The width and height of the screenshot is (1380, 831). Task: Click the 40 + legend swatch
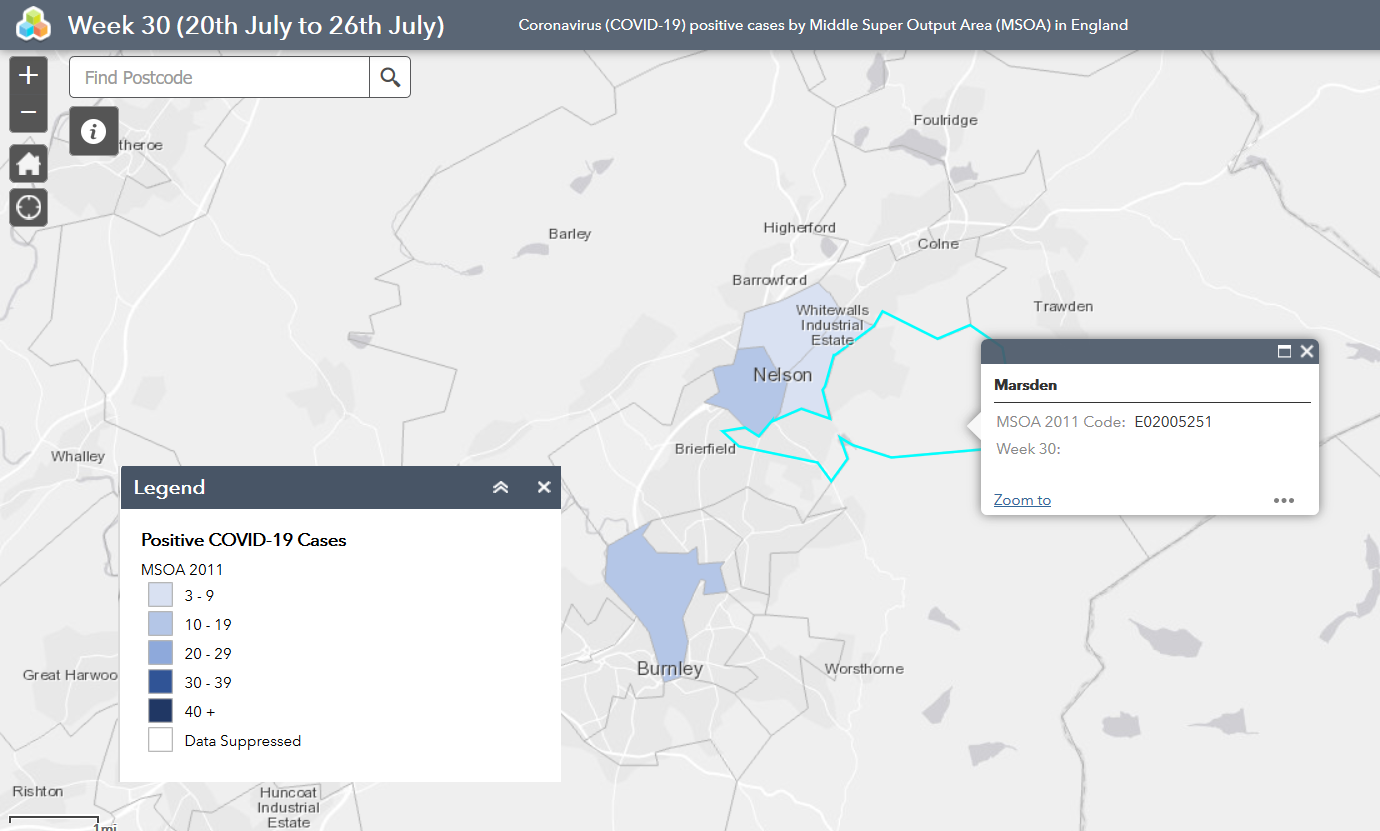click(160, 711)
